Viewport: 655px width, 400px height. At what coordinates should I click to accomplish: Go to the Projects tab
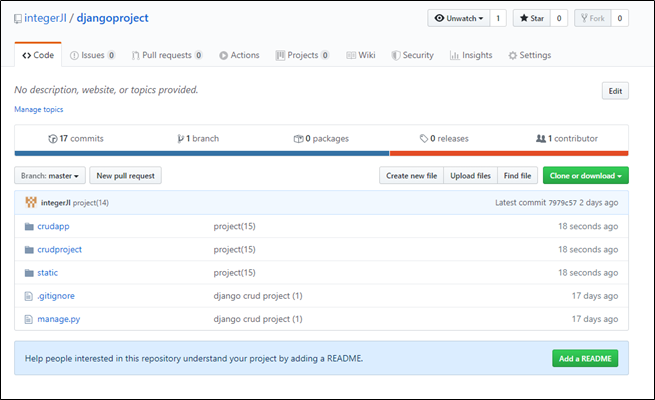click(x=302, y=55)
